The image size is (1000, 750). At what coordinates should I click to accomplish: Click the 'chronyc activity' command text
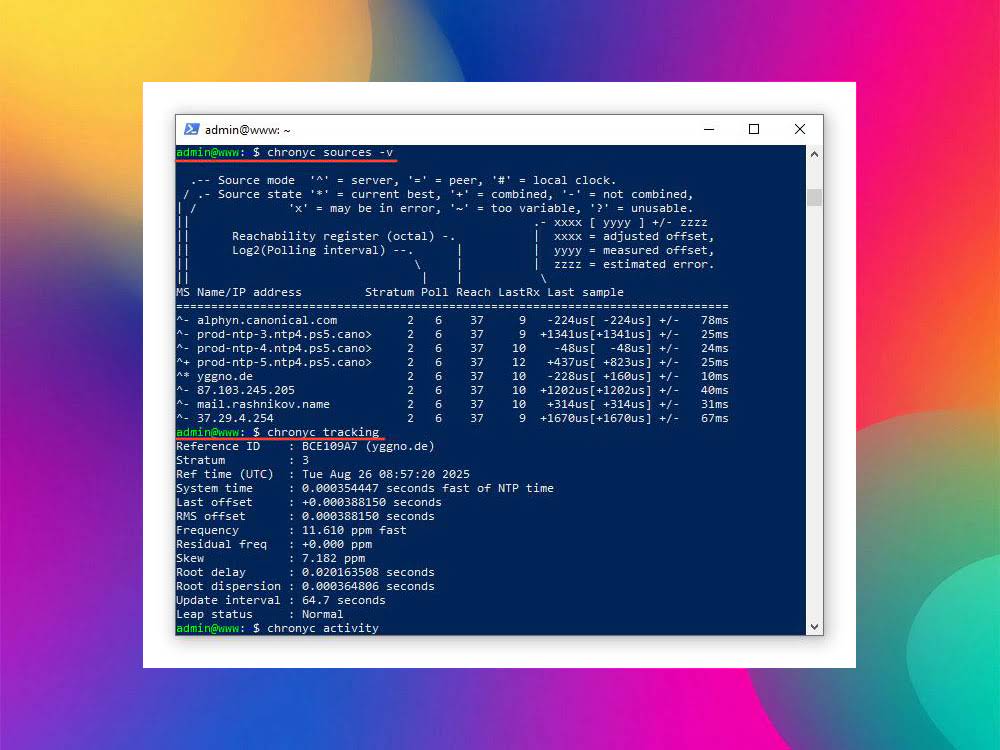coord(323,628)
